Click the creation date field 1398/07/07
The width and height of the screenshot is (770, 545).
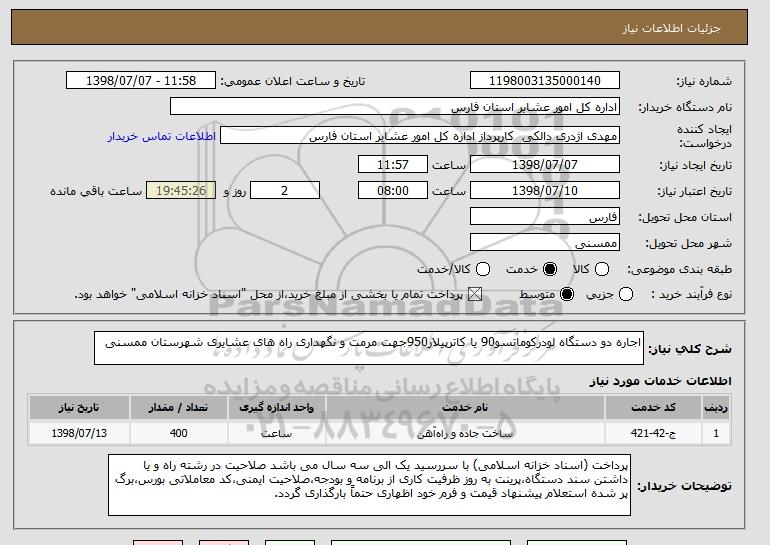545,164
